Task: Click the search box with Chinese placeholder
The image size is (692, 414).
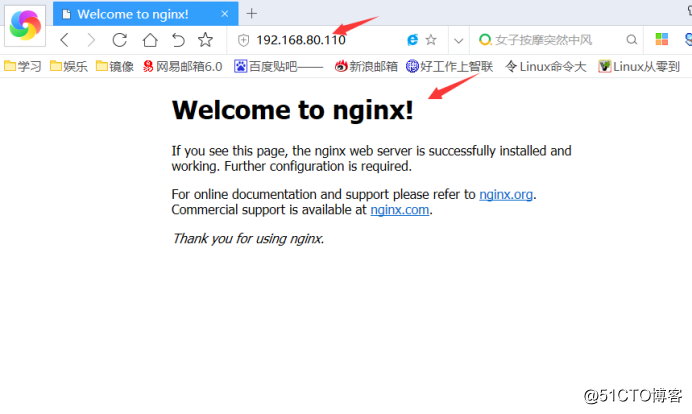Action: click(x=557, y=40)
